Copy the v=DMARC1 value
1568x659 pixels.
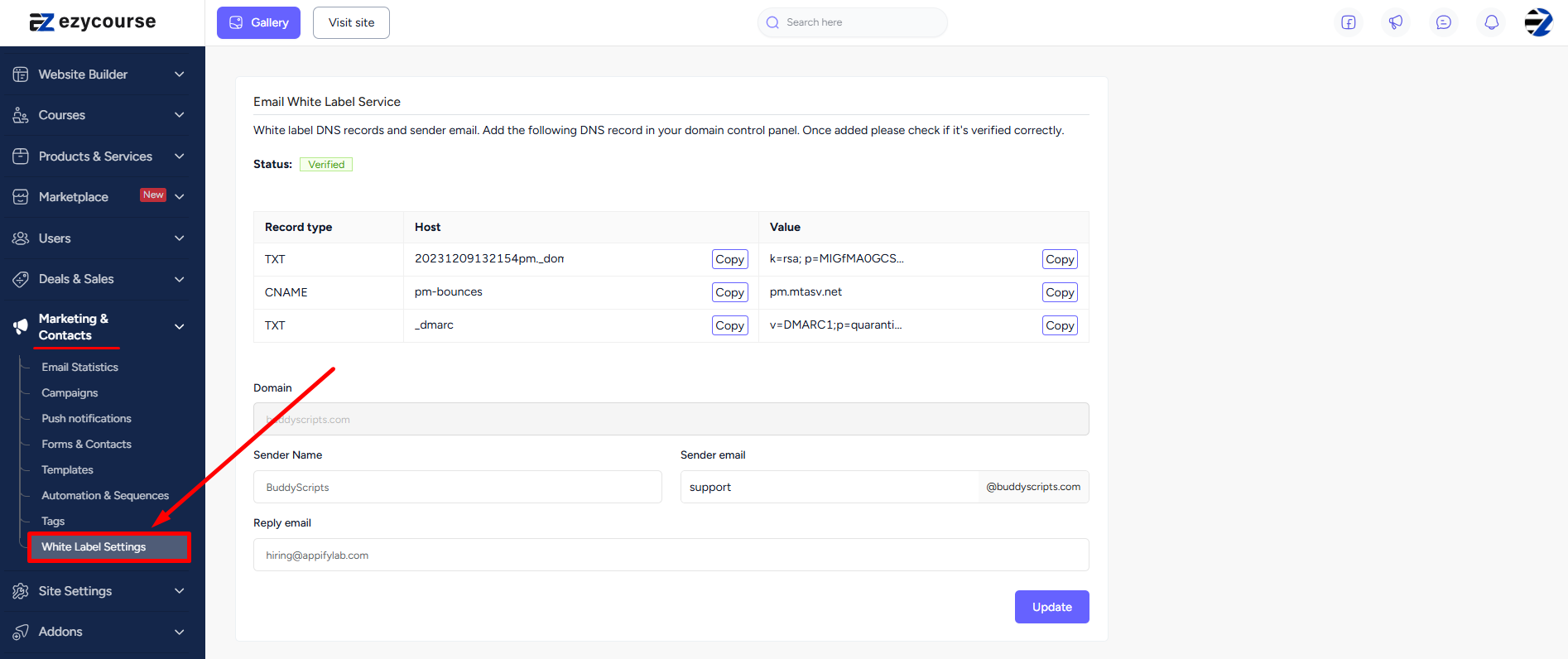click(x=1060, y=325)
